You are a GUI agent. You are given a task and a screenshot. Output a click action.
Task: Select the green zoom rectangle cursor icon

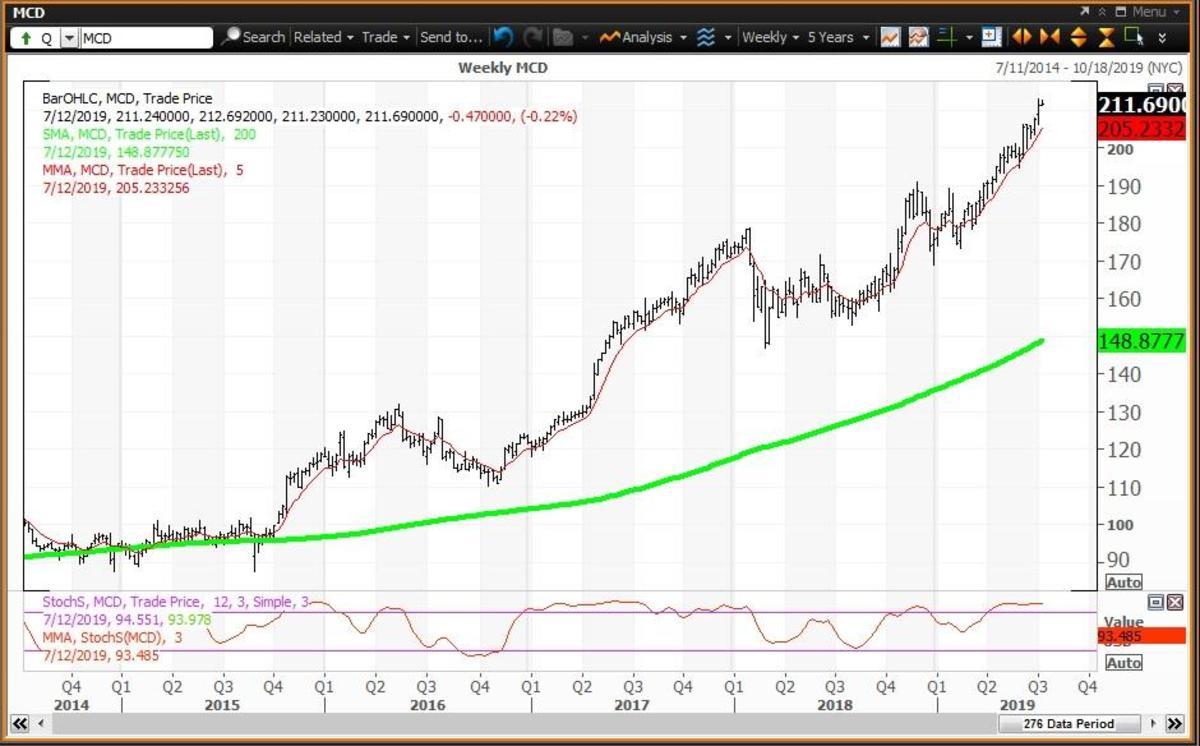(1133, 36)
